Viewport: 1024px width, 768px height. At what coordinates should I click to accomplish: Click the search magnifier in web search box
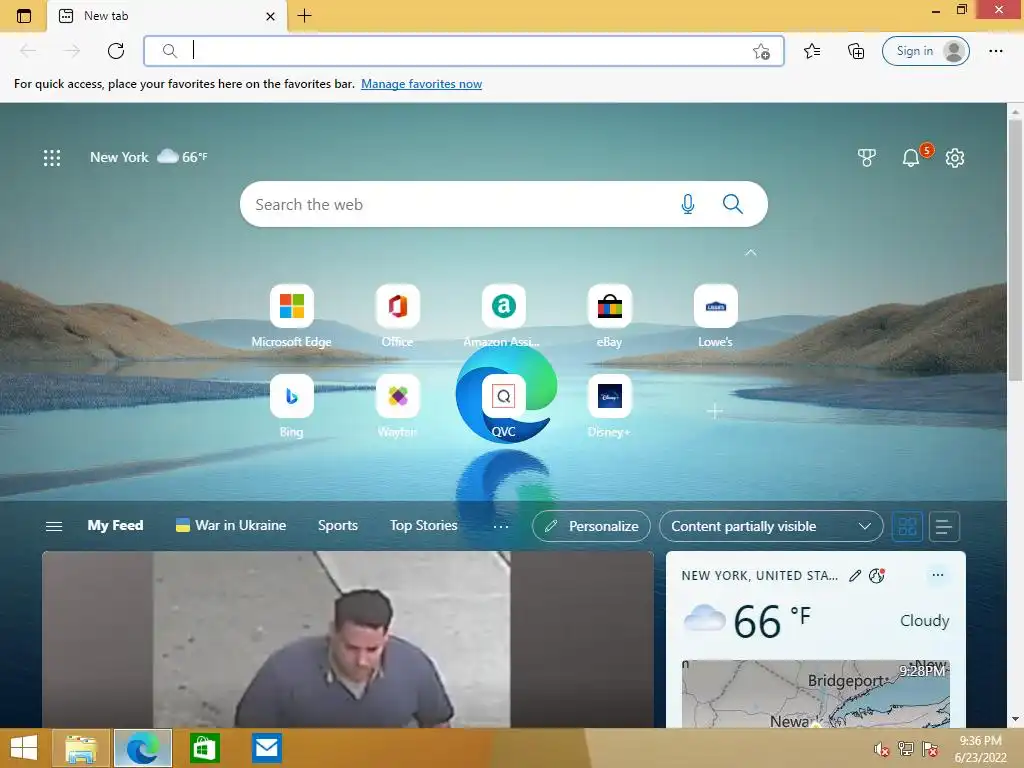pyautogui.click(x=733, y=204)
